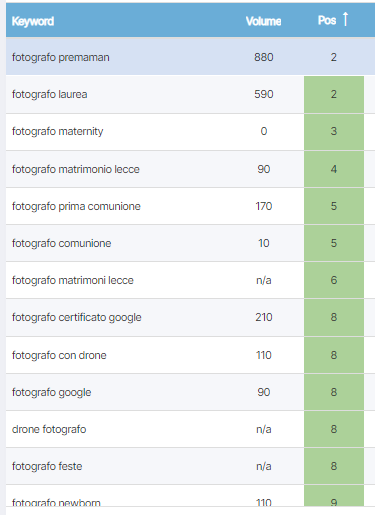Screen dimensions: 375x515
Task: Open the 'fotografo laurea' keyword
Action: tap(50, 94)
